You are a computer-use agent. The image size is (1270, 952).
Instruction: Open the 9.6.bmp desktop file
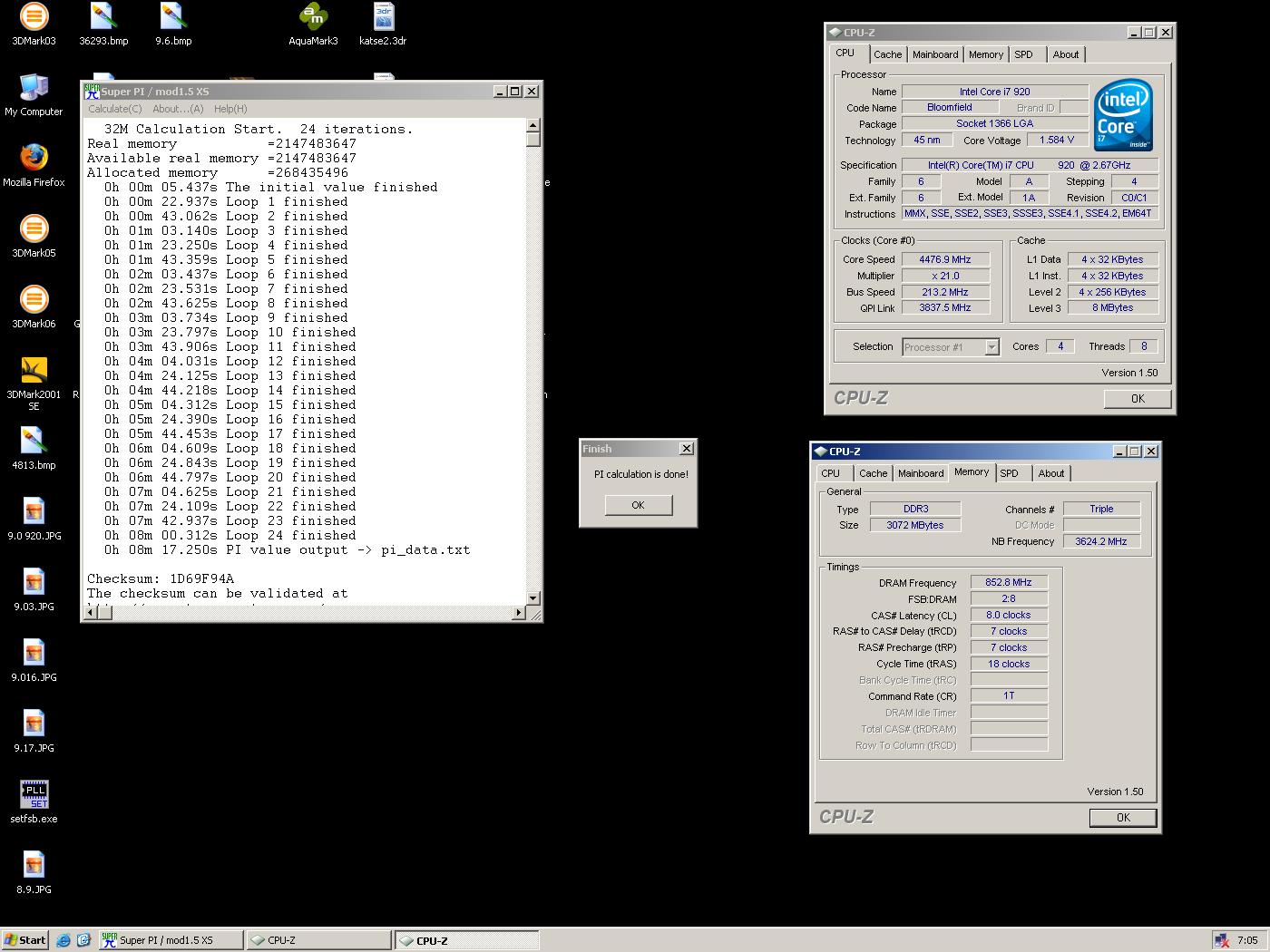pos(173,24)
